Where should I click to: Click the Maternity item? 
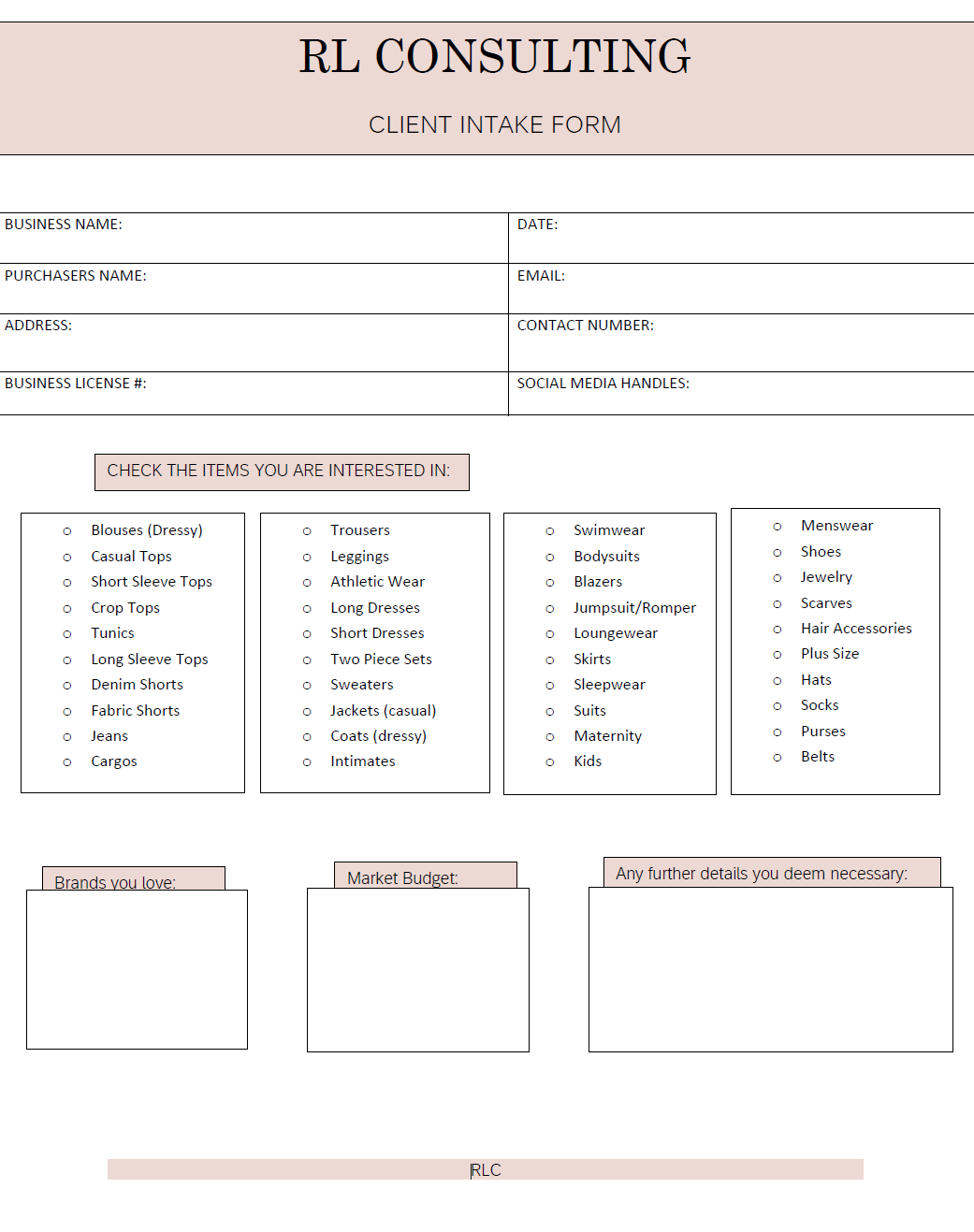point(608,736)
